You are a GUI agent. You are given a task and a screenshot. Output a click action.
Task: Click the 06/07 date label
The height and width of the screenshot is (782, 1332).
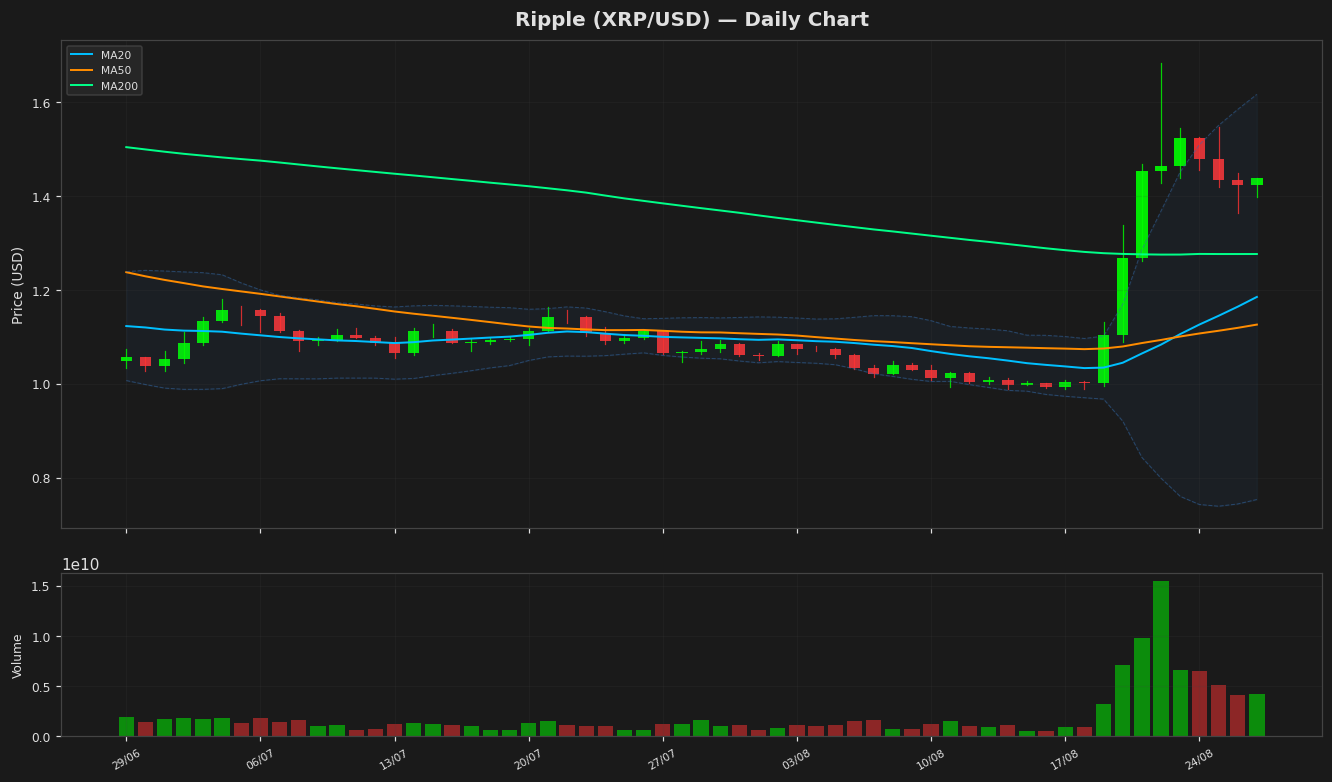pos(260,761)
